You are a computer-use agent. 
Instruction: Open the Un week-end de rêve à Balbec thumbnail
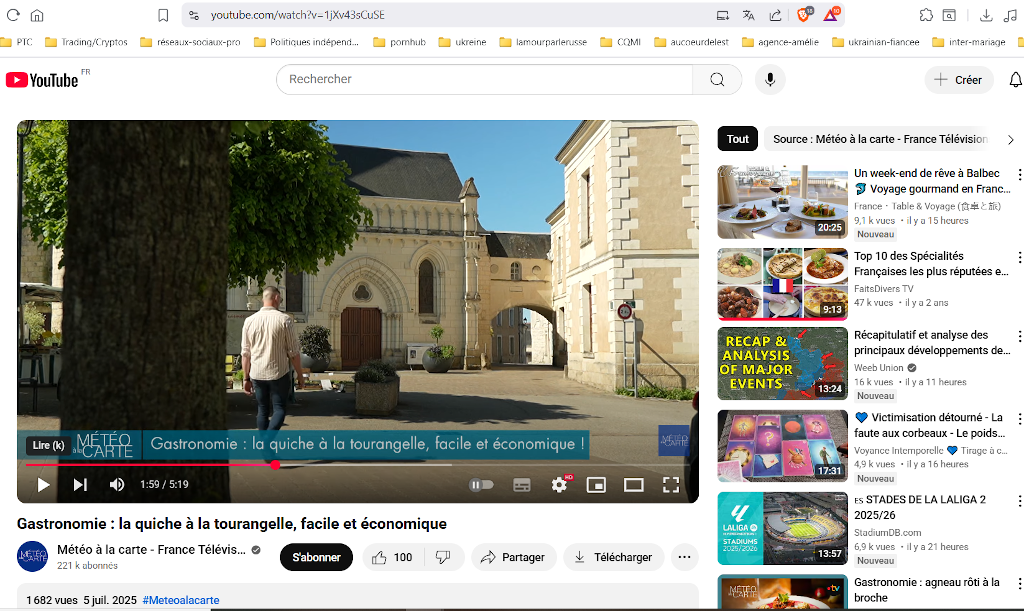tap(782, 202)
